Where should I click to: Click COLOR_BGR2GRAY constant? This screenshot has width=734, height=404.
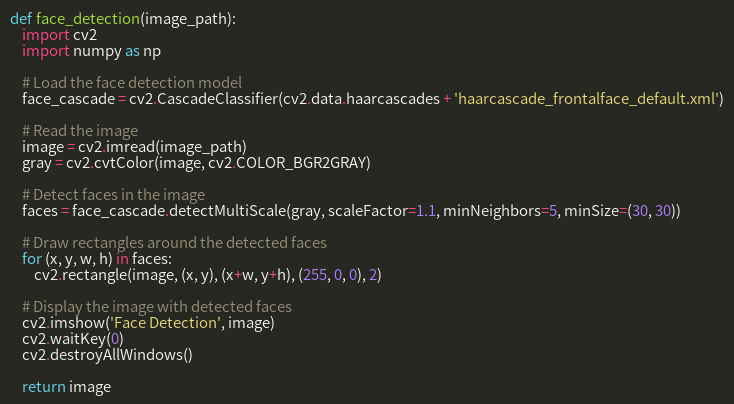[x=301, y=163]
